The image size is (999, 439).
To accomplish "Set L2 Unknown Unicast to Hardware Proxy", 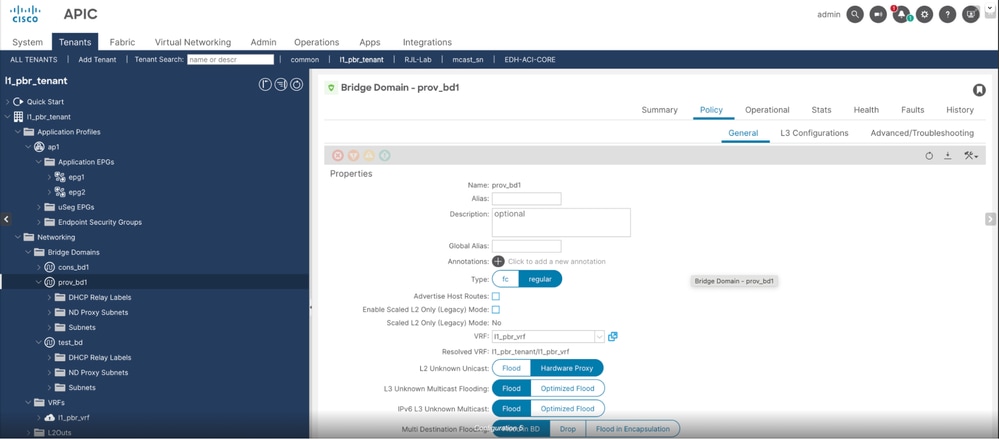I will tap(566, 368).
